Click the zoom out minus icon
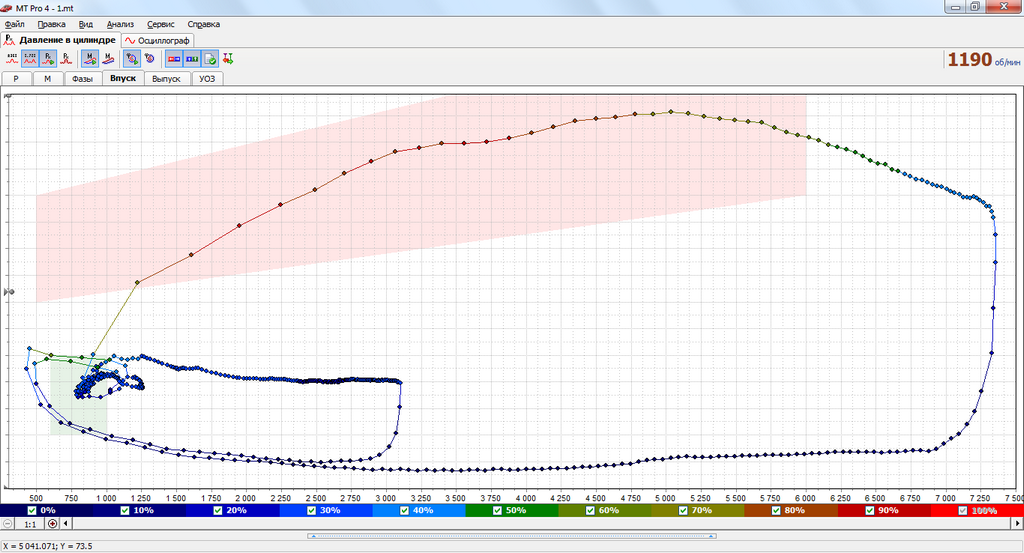Image resolution: width=1024 pixels, height=553 pixels. (x=9, y=524)
